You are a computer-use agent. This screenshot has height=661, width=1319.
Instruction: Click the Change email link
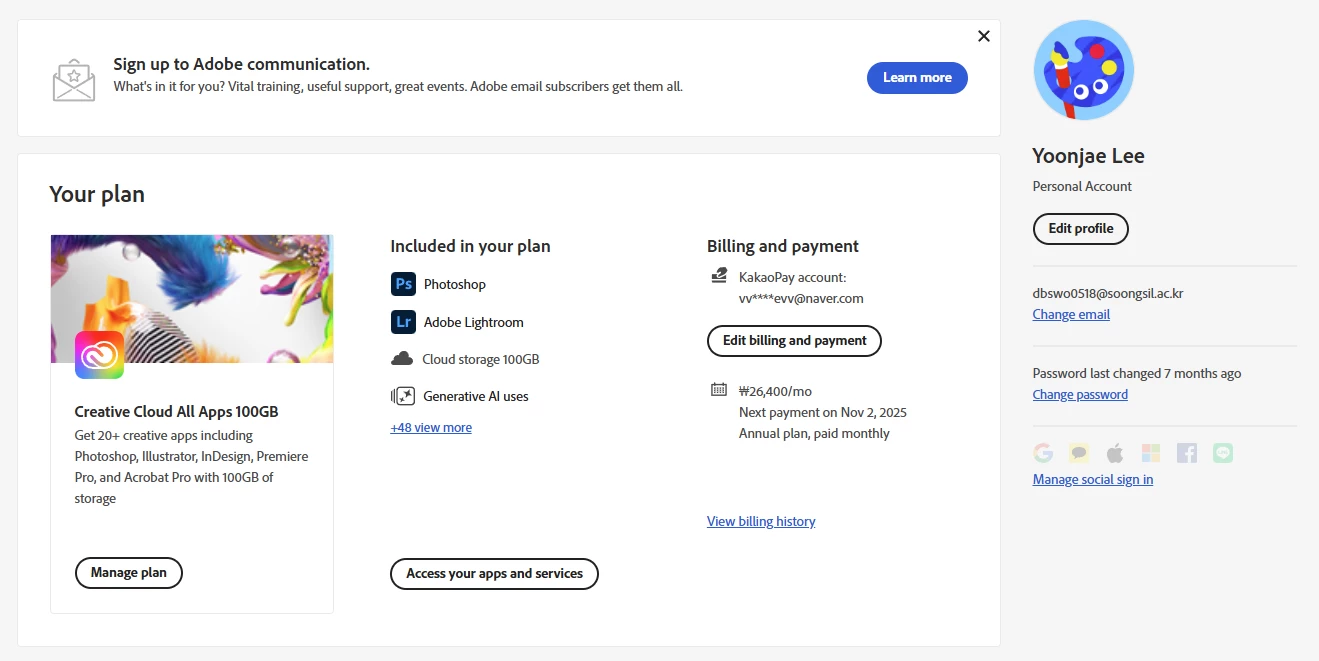pos(1071,315)
